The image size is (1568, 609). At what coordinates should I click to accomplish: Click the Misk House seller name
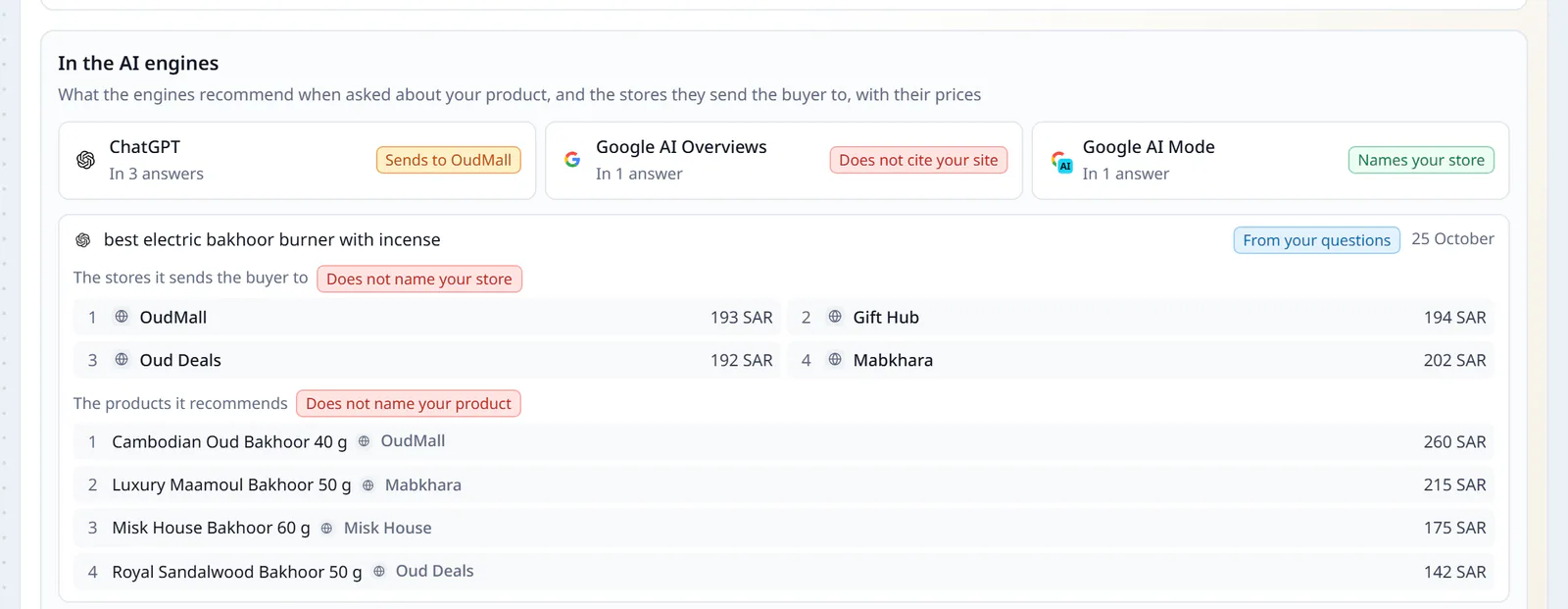387,529
